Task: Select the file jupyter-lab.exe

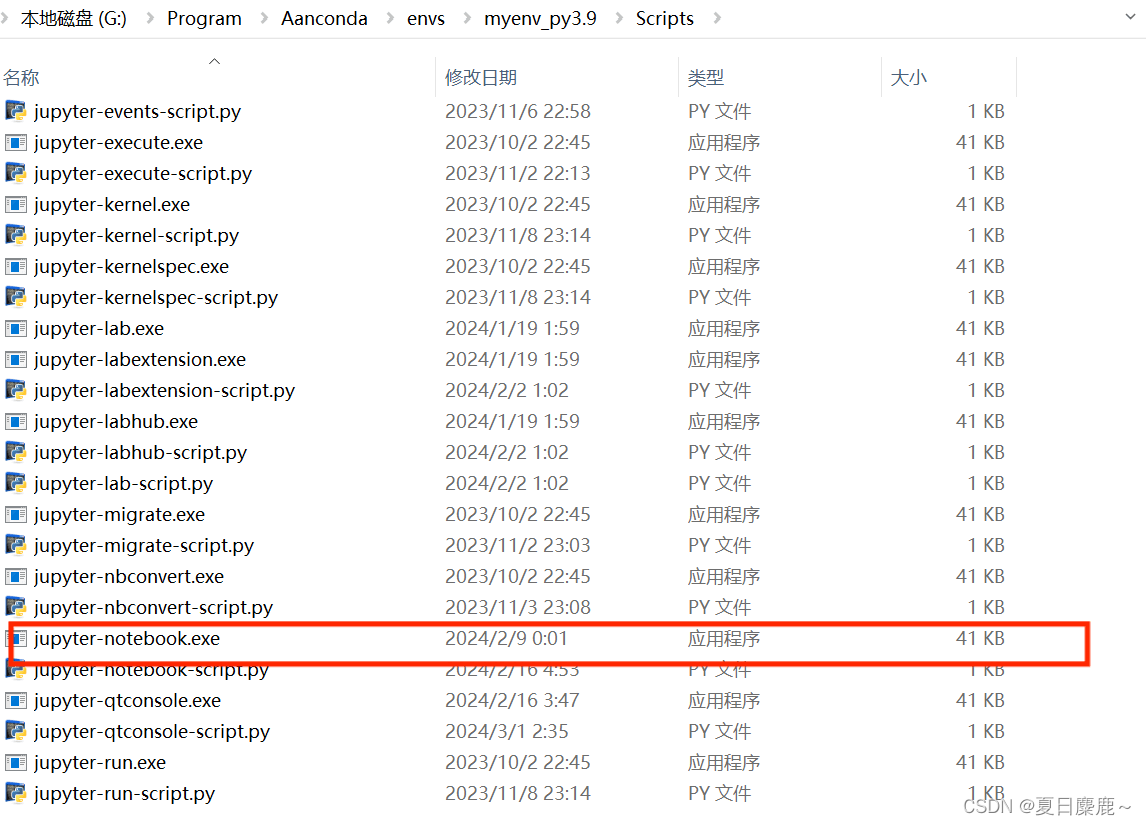Action: pos(99,329)
